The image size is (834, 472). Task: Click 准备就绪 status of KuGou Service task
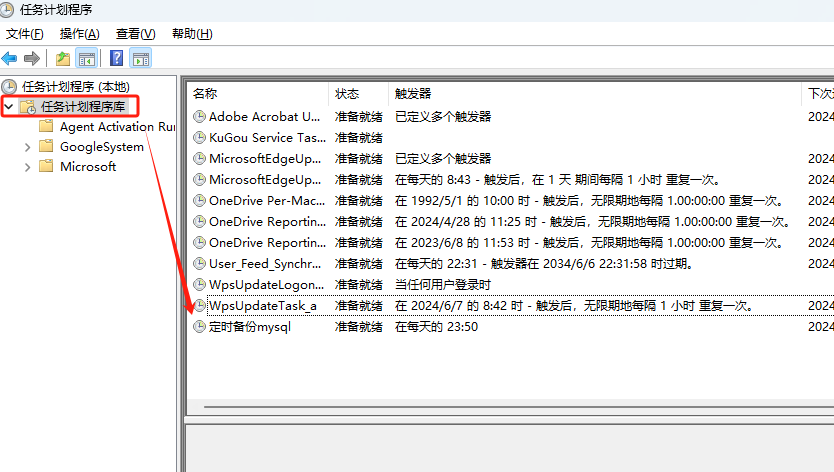[x=358, y=138]
